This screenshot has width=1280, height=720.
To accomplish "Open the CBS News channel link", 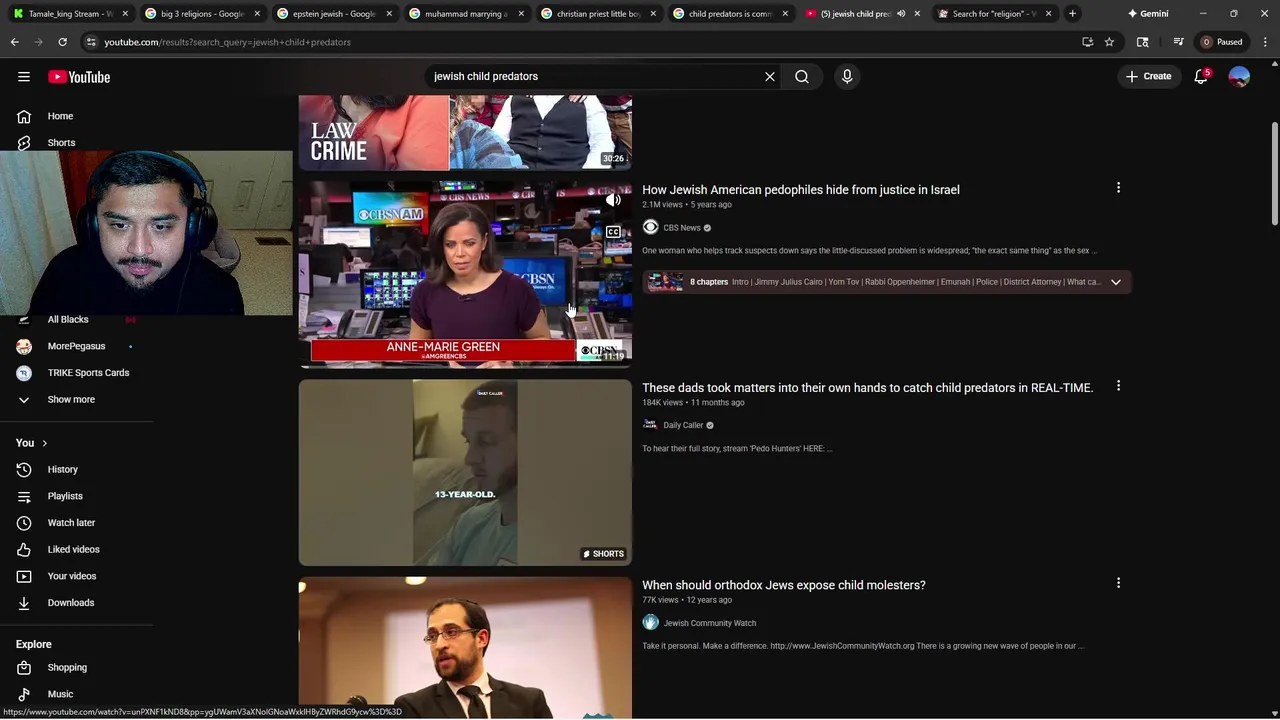I will click(x=682, y=228).
